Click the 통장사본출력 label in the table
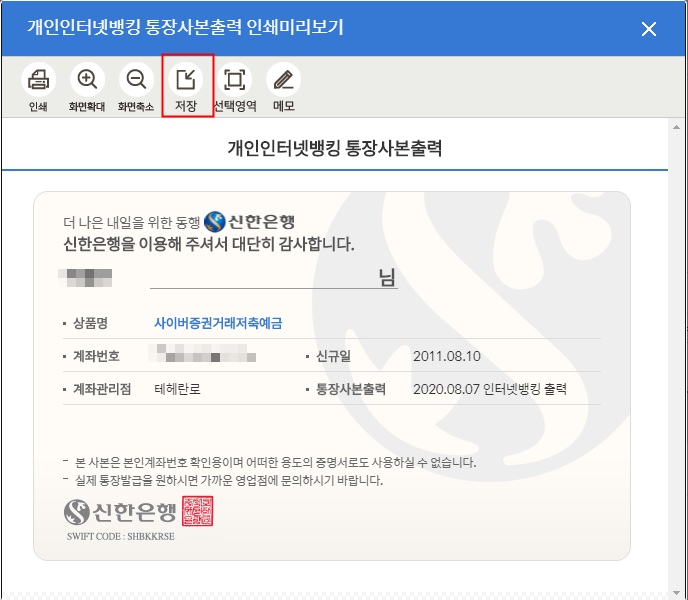The image size is (688, 600). pyautogui.click(x=351, y=389)
